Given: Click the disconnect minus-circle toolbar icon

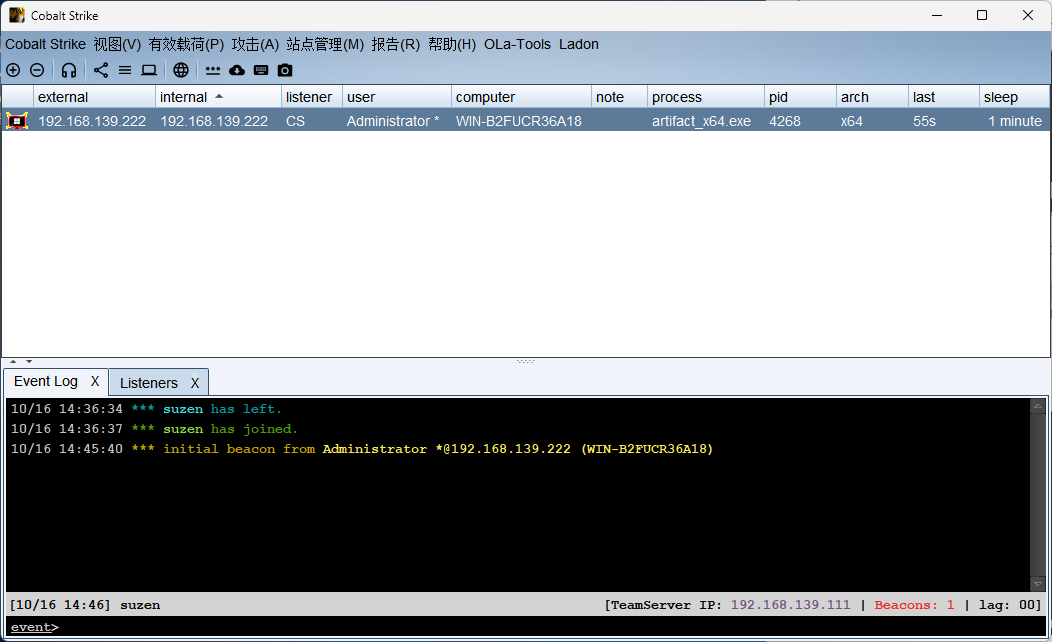Looking at the screenshot, I should [x=38, y=70].
